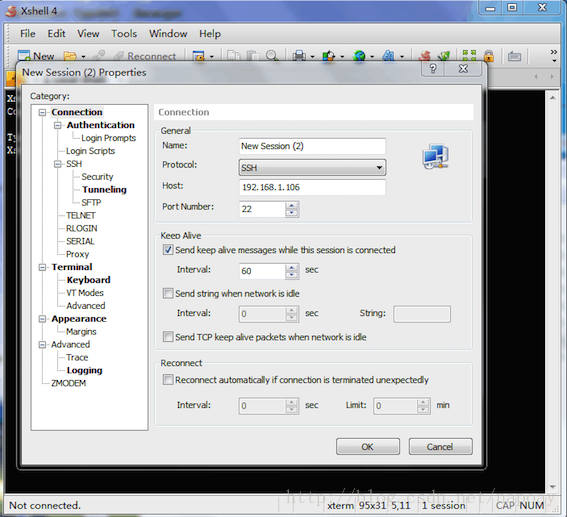Expand toolbar overflow chevron
Screen dimensions: 567x517
(554, 52)
